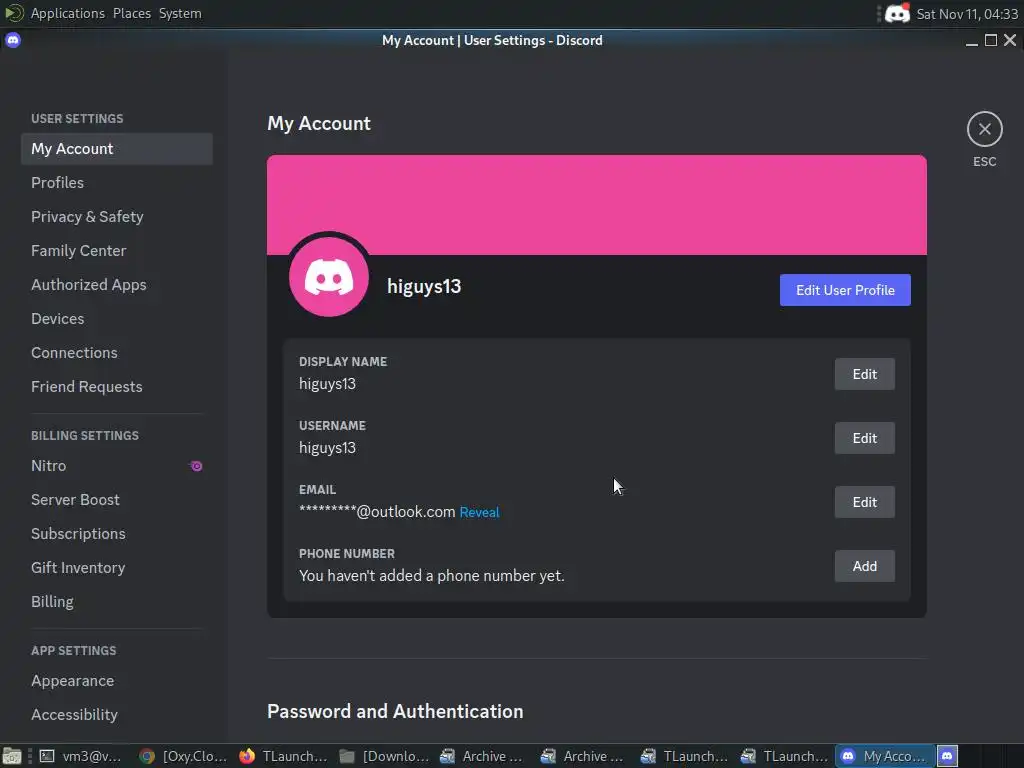Switch to the TLaunch... taskbar entry right of Archive
Image resolution: width=1024 pixels, height=768 pixels.
(x=684, y=756)
